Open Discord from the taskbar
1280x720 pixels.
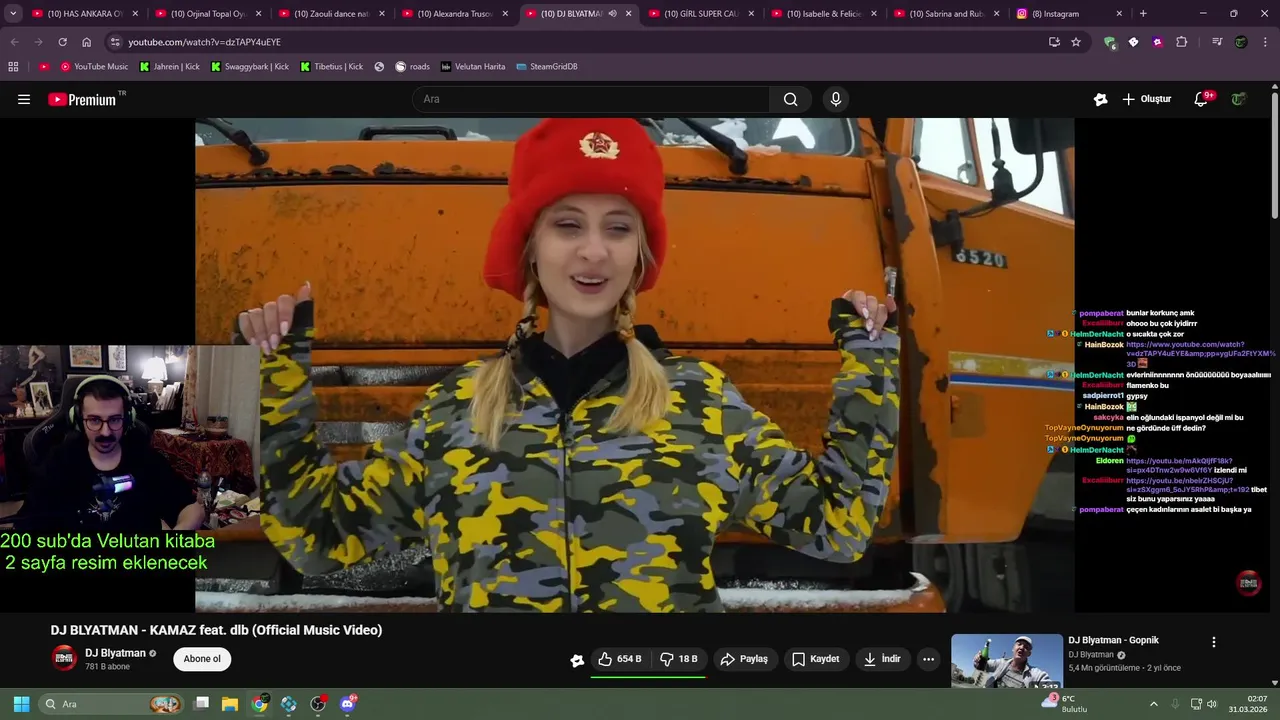pyautogui.click(x=347, y=704)
